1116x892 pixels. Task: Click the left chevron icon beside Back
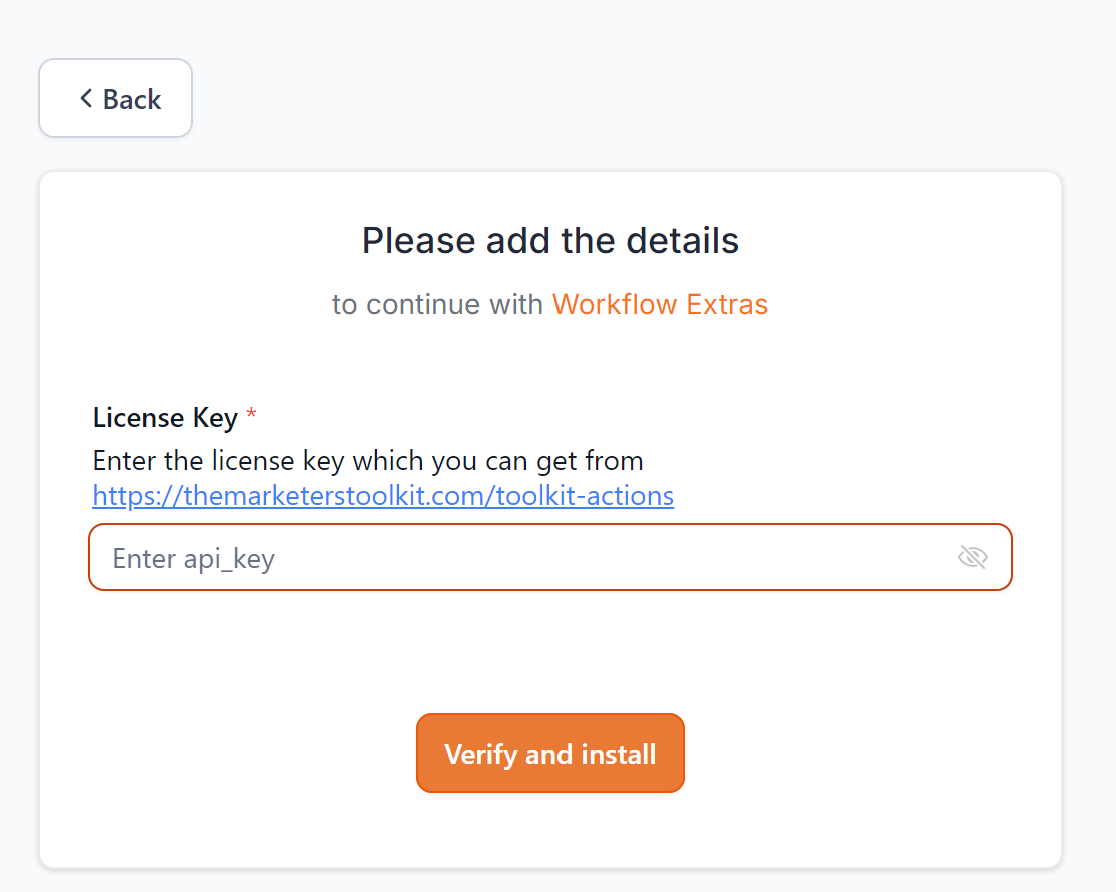(x=86, y=98)
